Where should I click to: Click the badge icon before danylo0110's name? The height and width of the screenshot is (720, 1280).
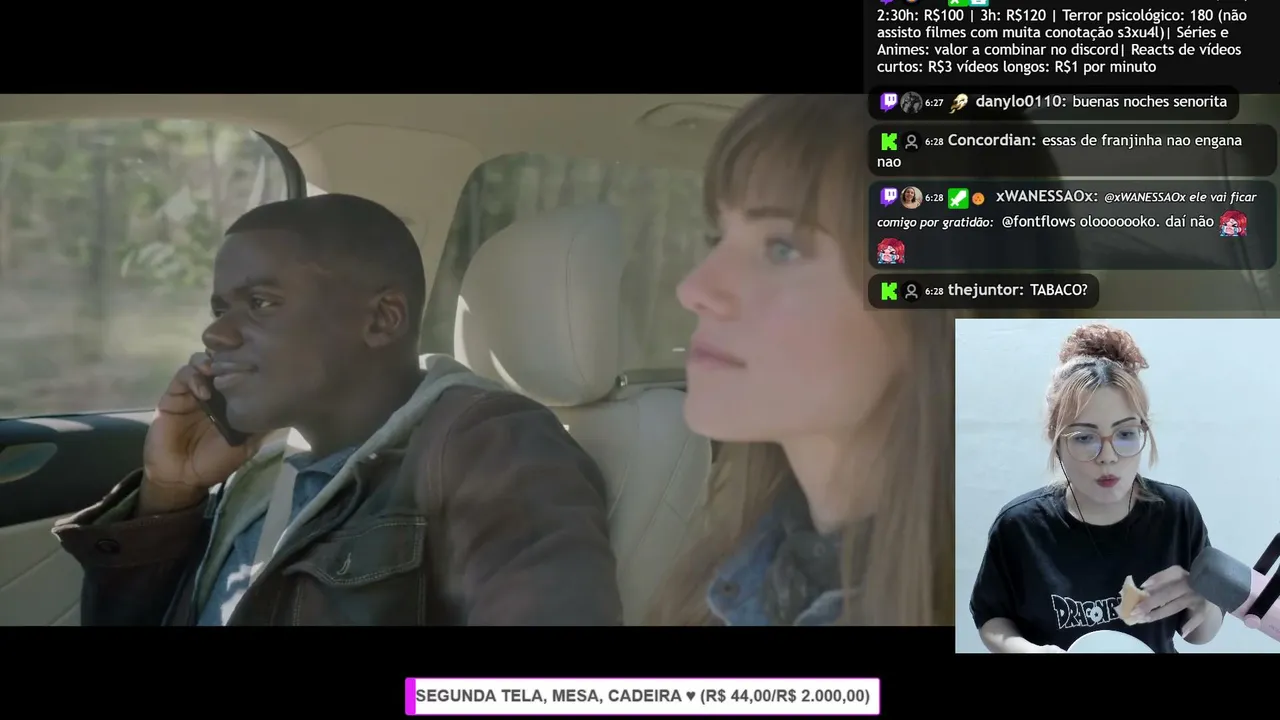click(x=959, y=102)
